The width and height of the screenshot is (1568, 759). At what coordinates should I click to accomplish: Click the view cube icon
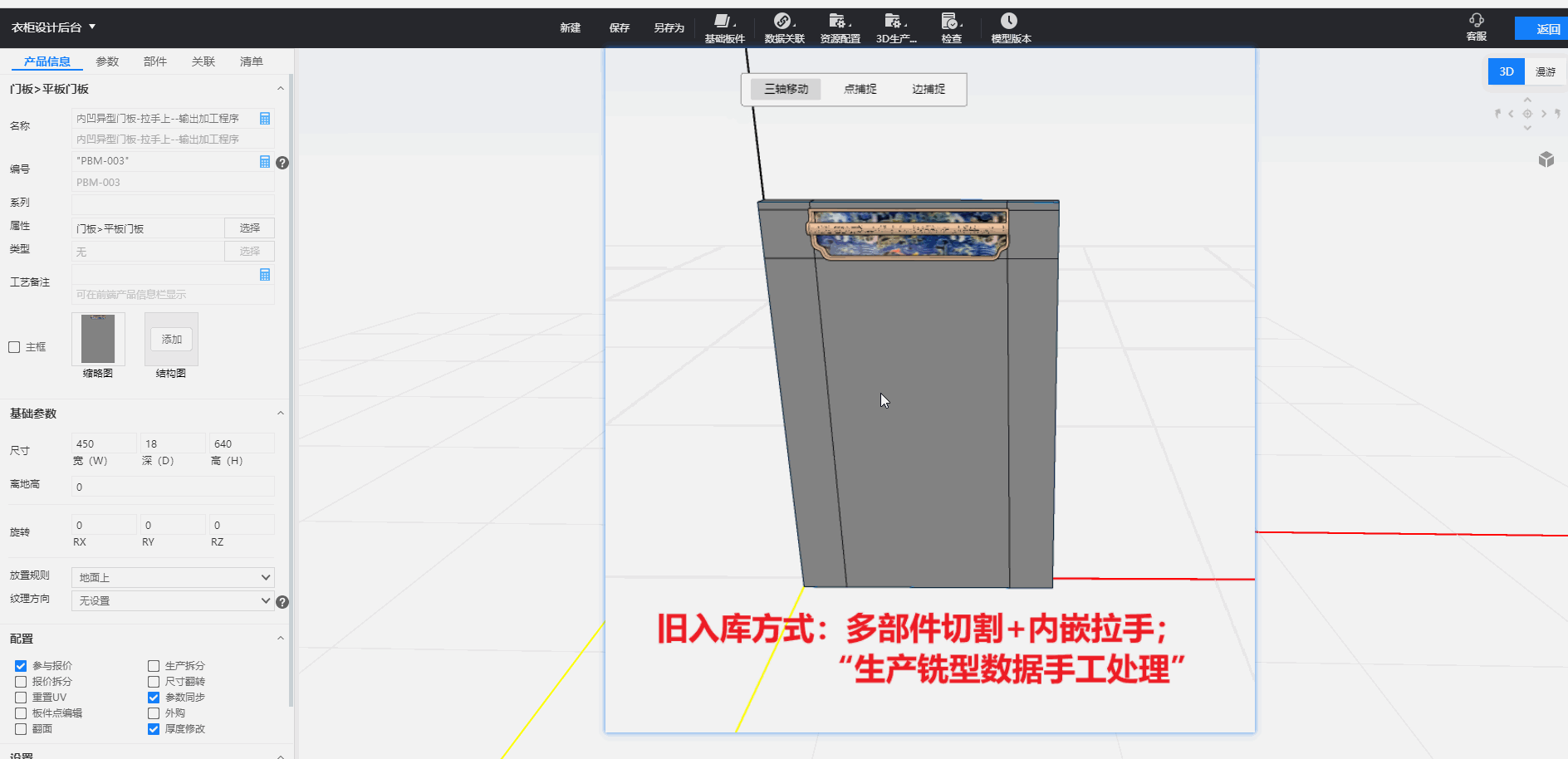[1546, 159]
